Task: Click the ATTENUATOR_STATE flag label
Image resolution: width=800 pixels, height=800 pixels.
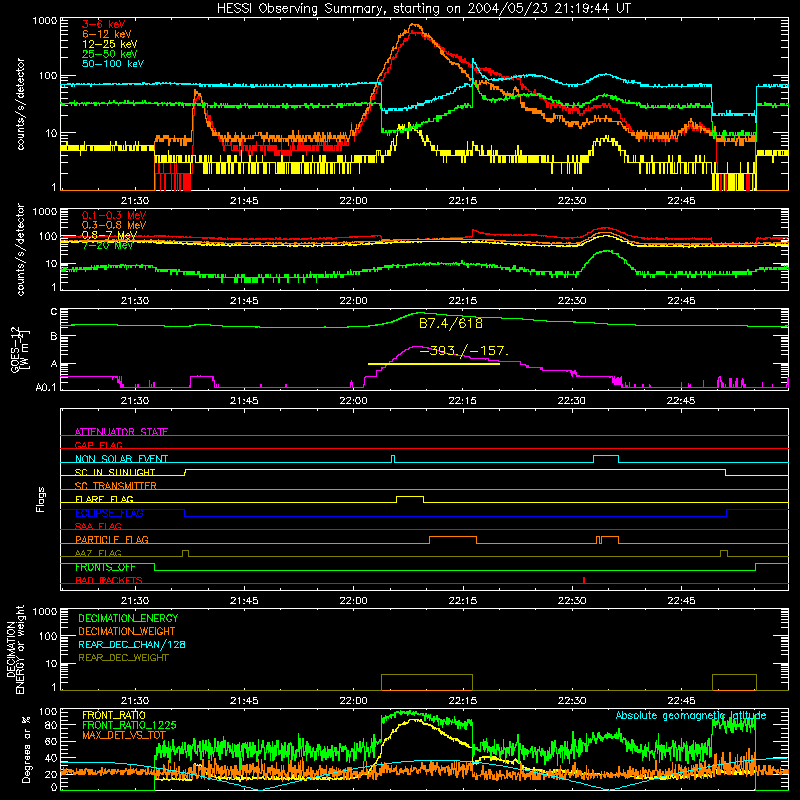Action: click(121, 432)
